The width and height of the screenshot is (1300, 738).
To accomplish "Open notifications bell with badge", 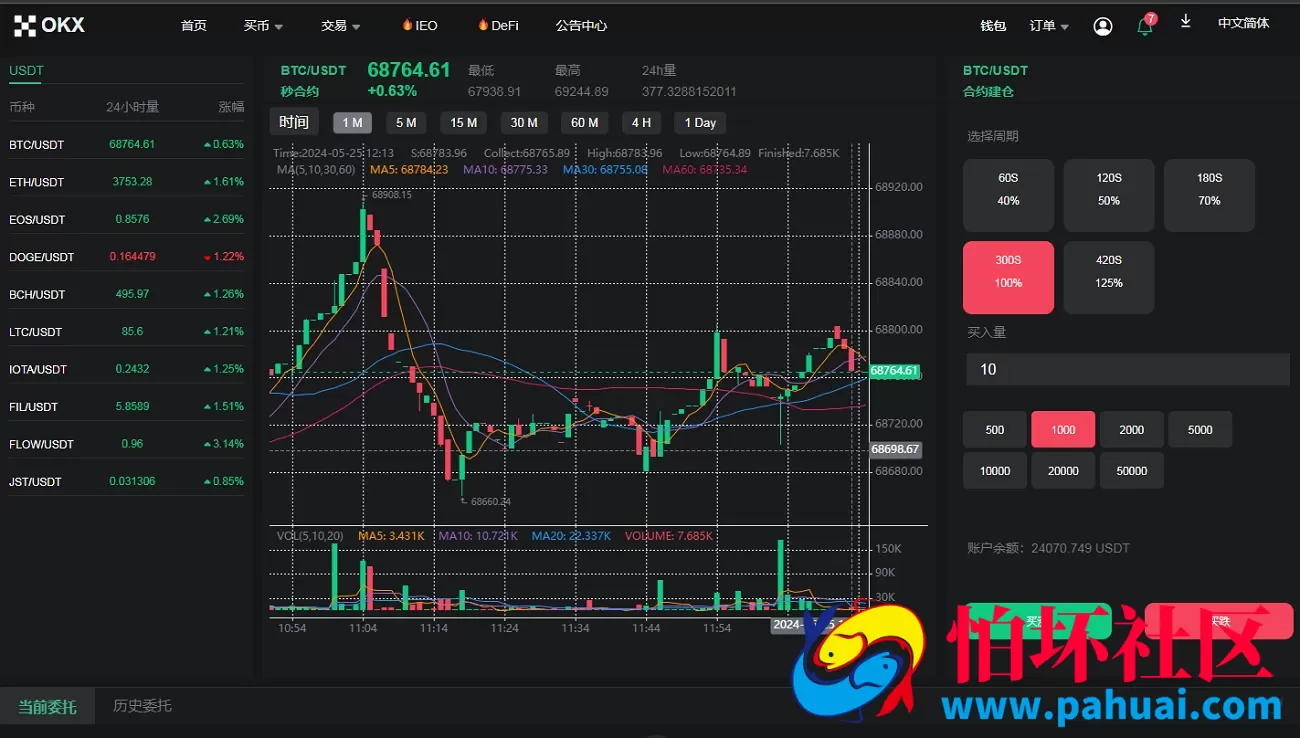I will click(x=1146, y=25).
